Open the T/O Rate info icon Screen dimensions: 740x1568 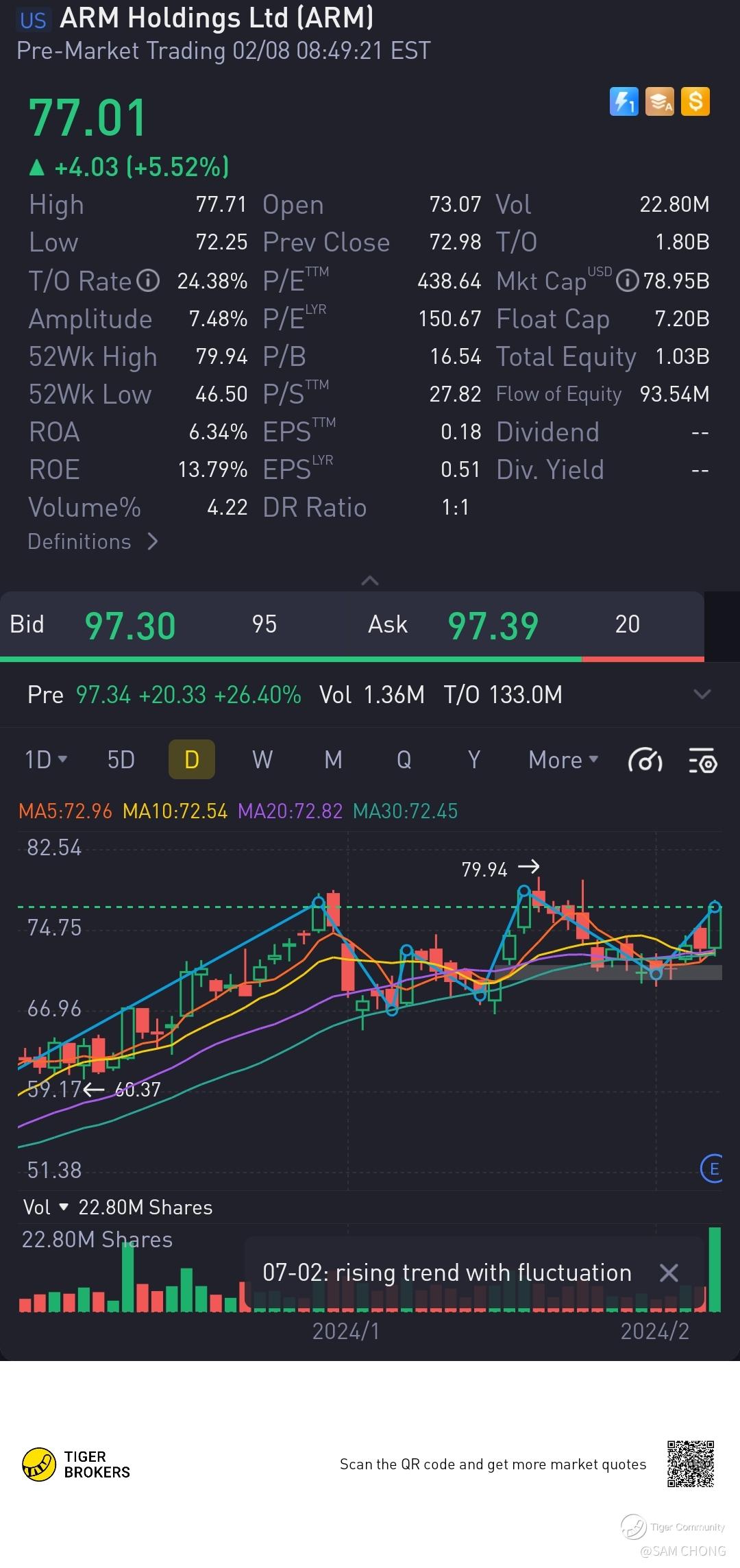tap(148, 280)
